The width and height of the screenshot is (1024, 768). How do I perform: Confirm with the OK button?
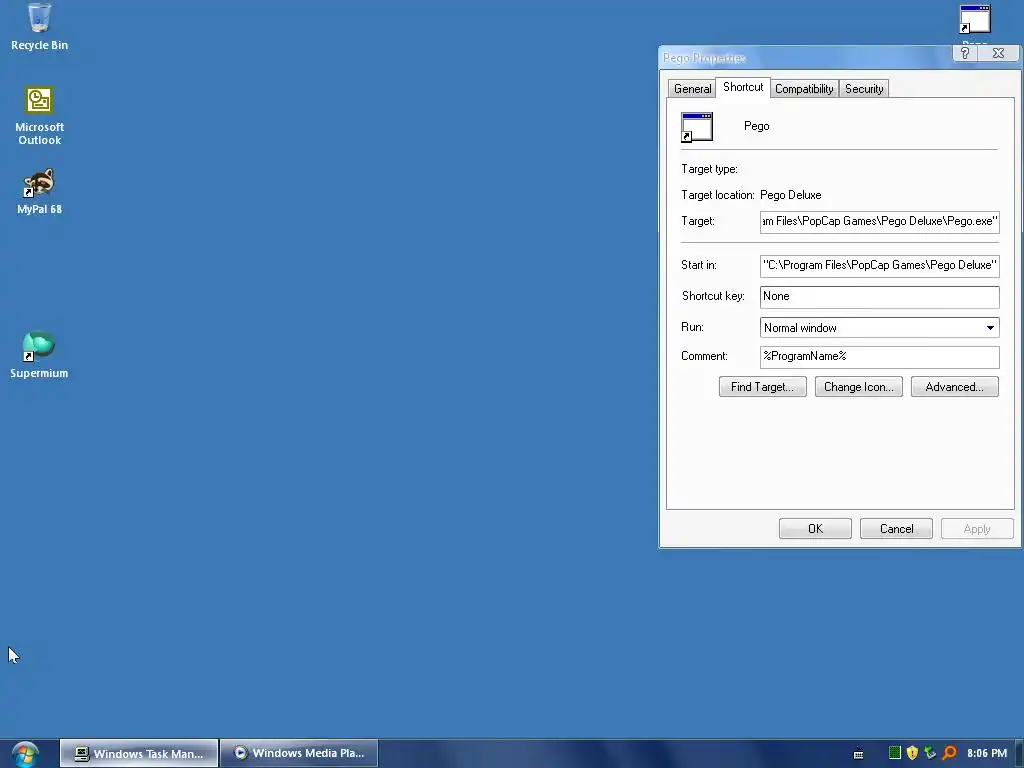pos(815,528)
